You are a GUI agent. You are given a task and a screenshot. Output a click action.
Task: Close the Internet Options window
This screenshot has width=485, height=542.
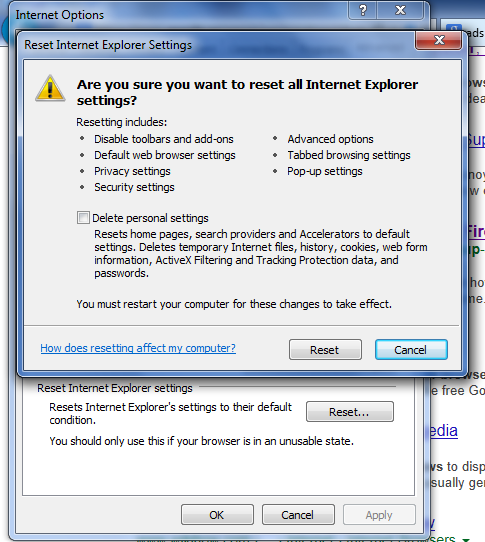pos(400,10)
